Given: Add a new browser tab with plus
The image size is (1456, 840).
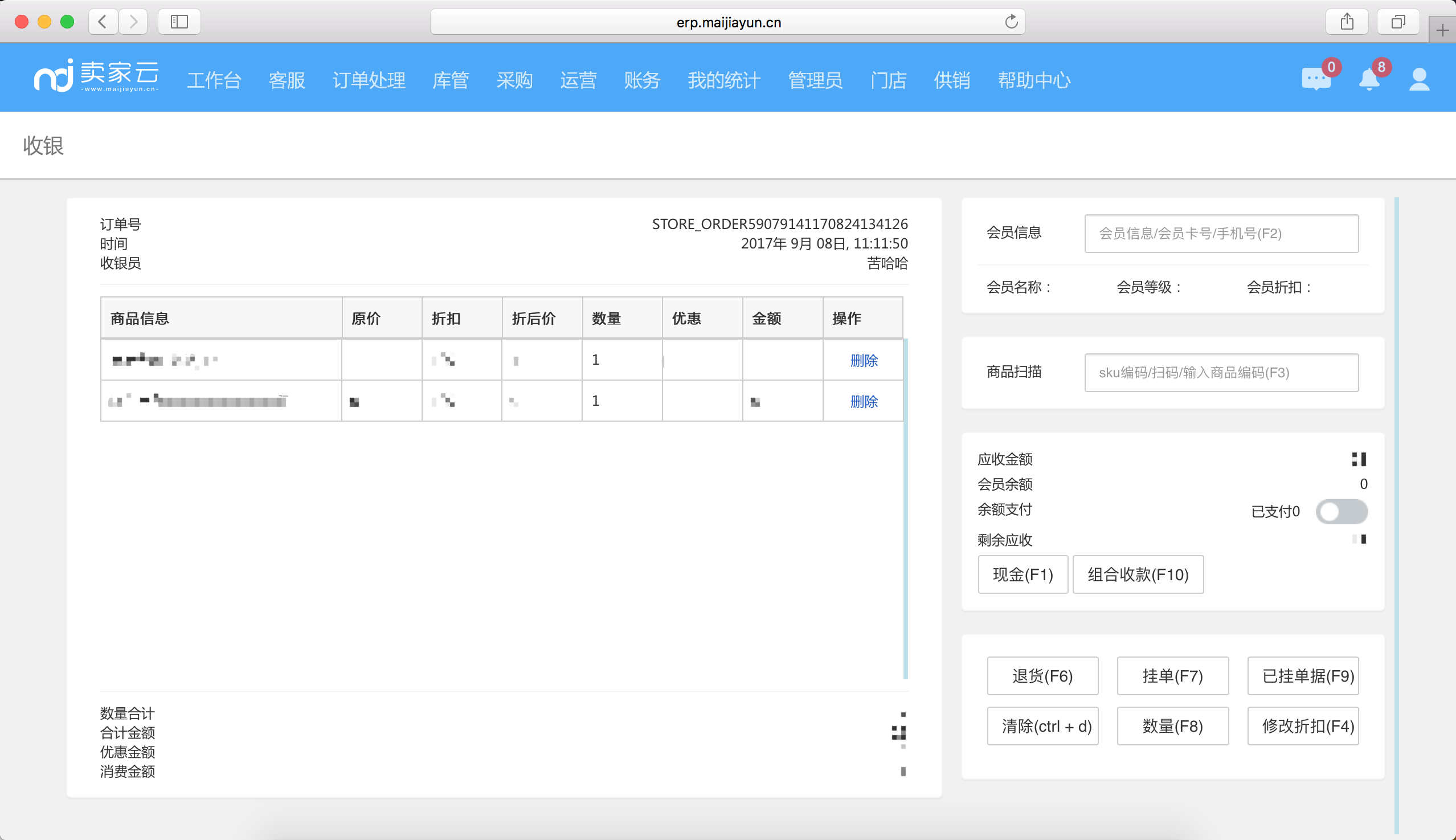Looking at the screenshot, I should pos(1443,30).
